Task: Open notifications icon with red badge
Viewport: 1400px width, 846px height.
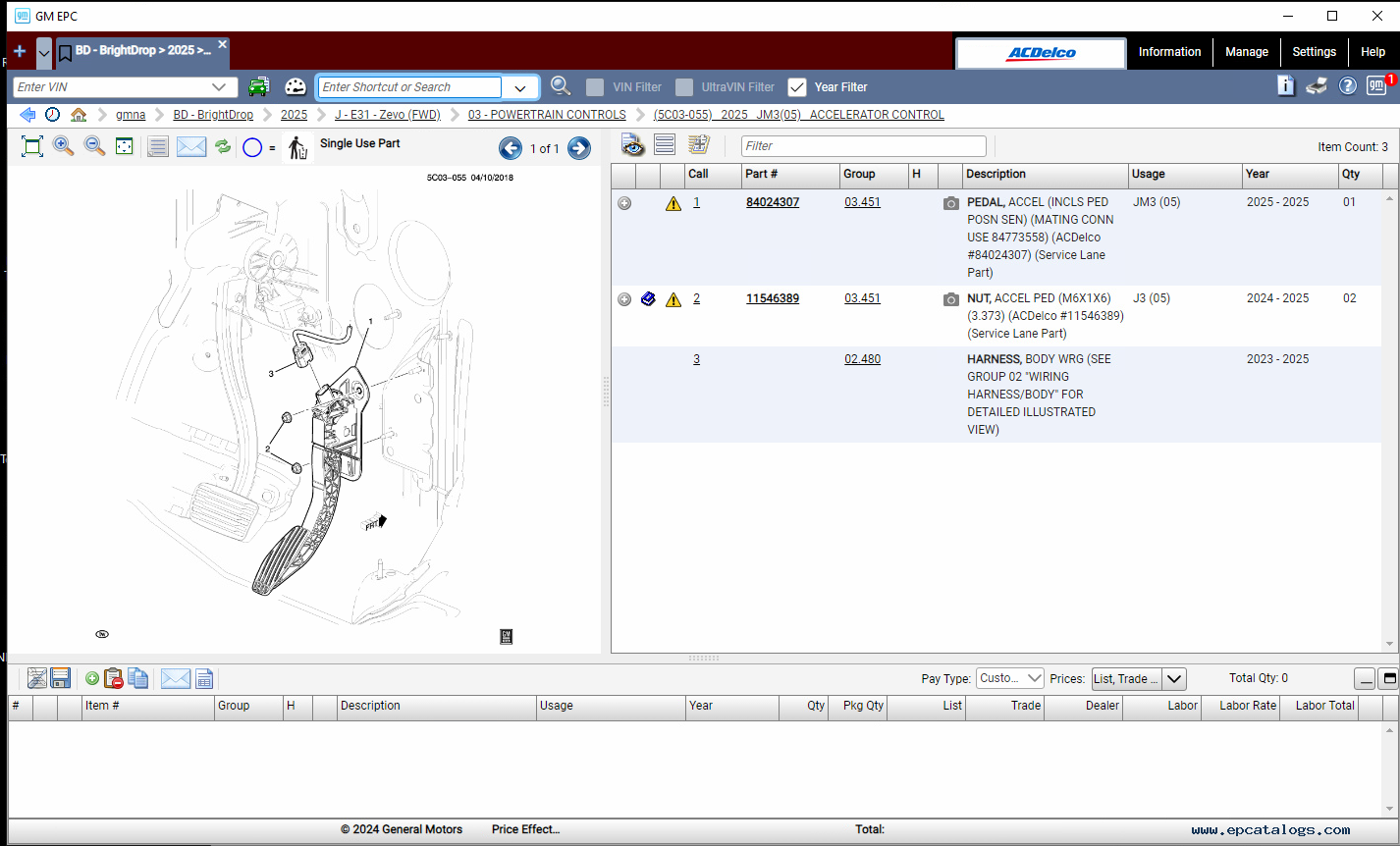Action: [1379, 84]
